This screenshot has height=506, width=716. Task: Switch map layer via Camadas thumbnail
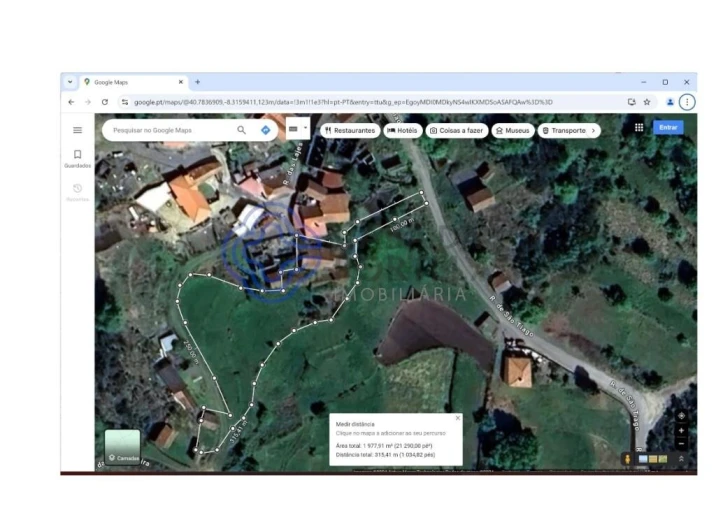click(123, 447)
